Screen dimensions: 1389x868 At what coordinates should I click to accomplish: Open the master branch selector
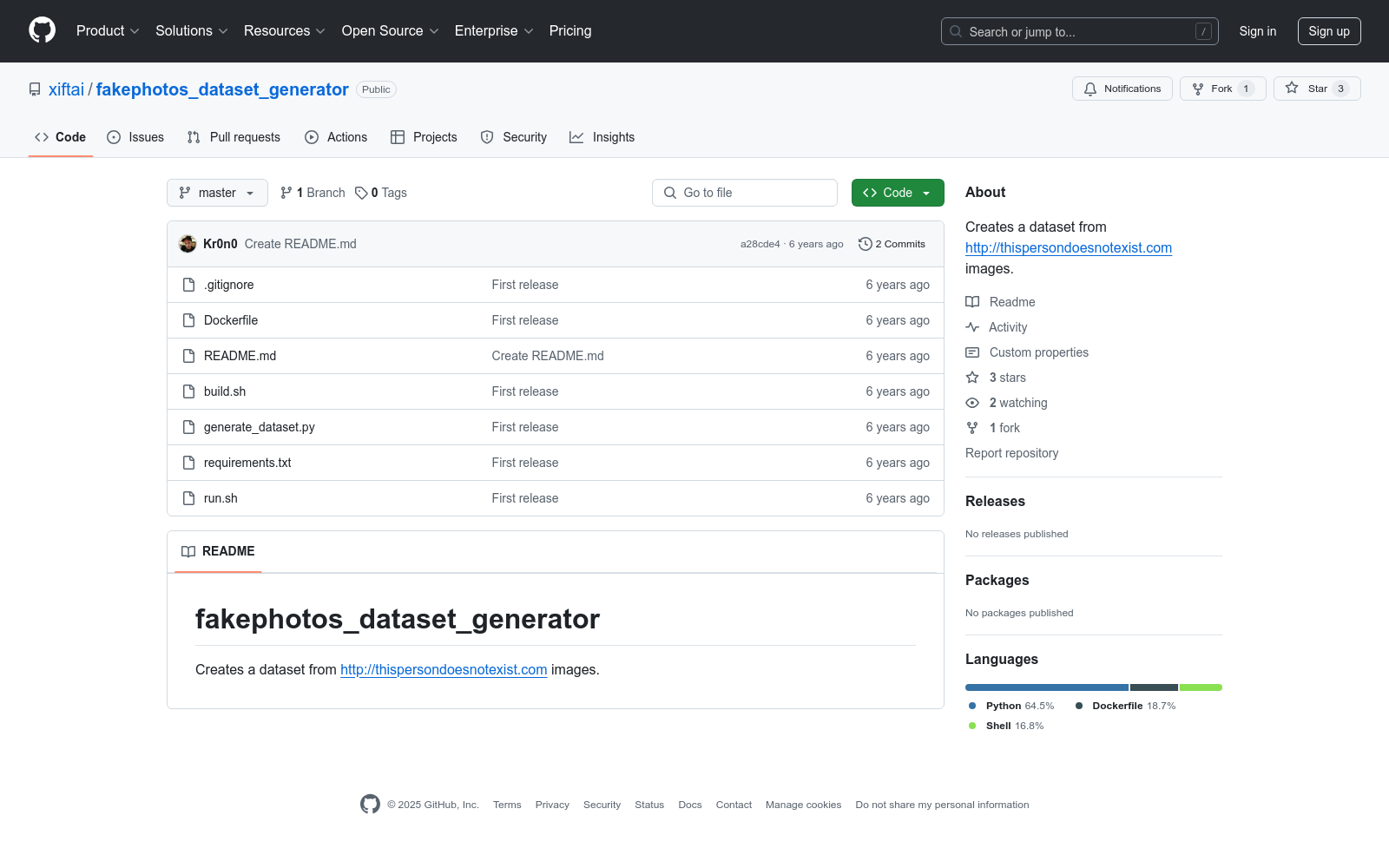click(x=217, y=193)
